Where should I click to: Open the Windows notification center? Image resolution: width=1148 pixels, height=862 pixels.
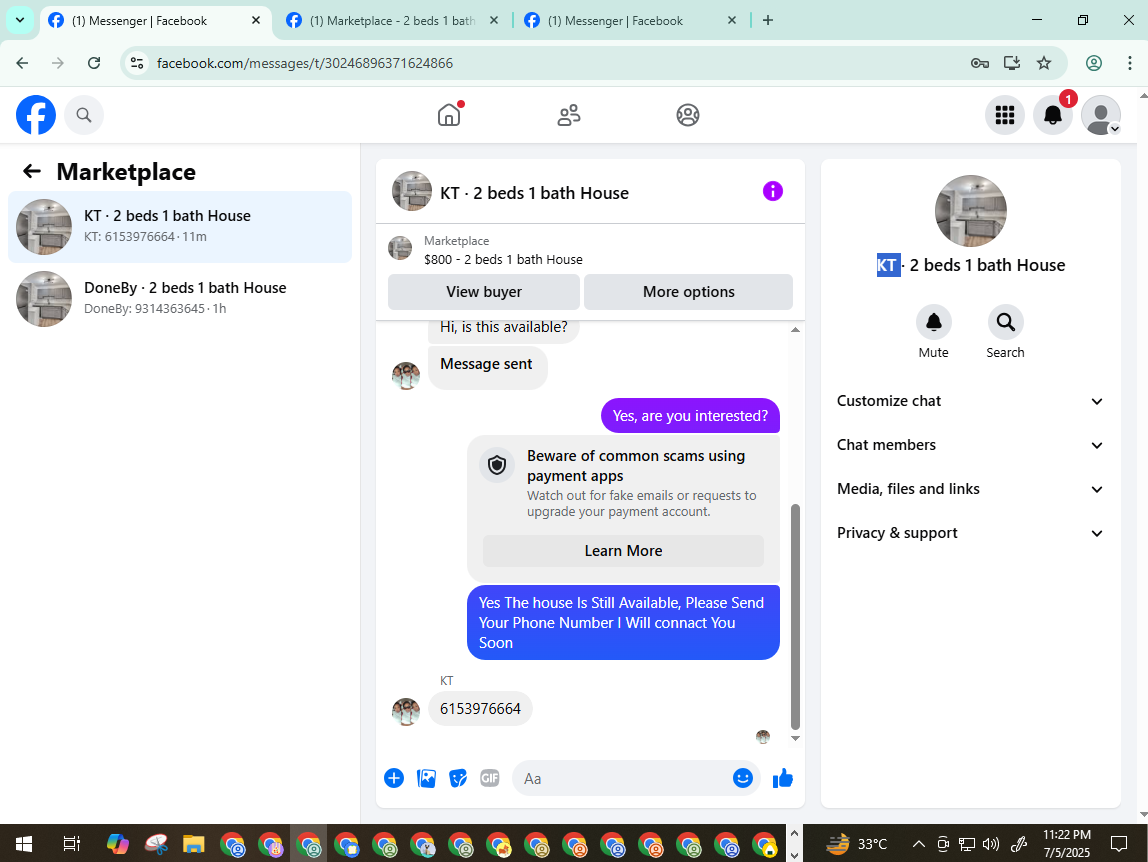click(x=1119, y=844)
